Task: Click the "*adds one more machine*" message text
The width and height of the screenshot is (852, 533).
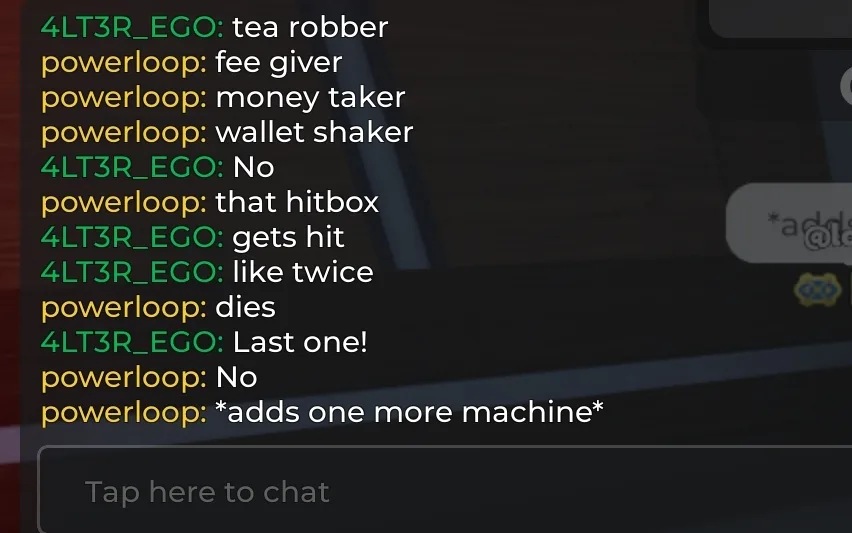Action: pos(409,412)
